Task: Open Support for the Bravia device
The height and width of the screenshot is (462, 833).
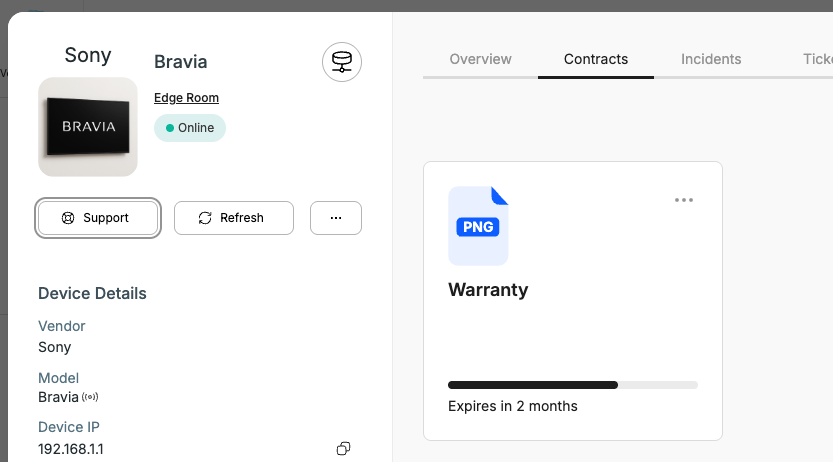Action: (x=98, y=218)
